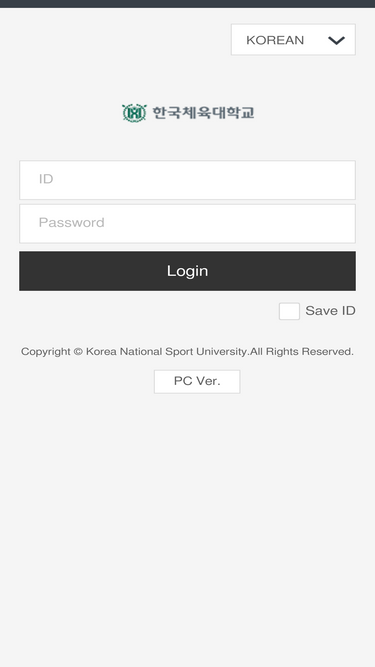
Task: Click the green university emblem logo
Action: point(134,113)
